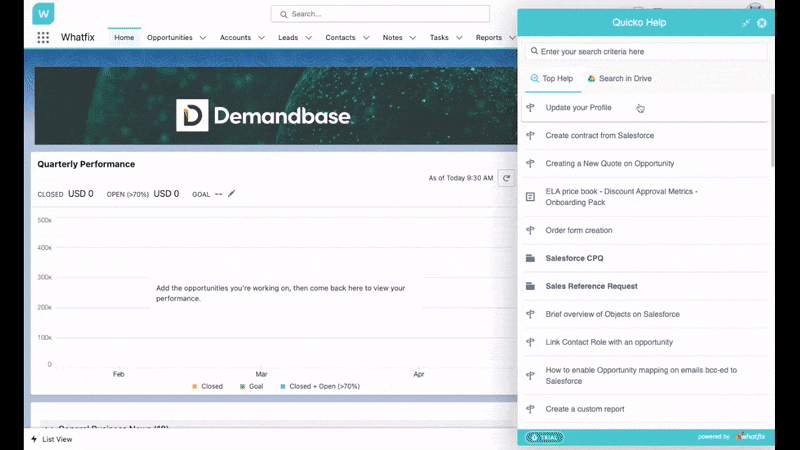Click the Whatfix W logo icon
Viewport: 800px width, 450px height.
click(43, 14)
